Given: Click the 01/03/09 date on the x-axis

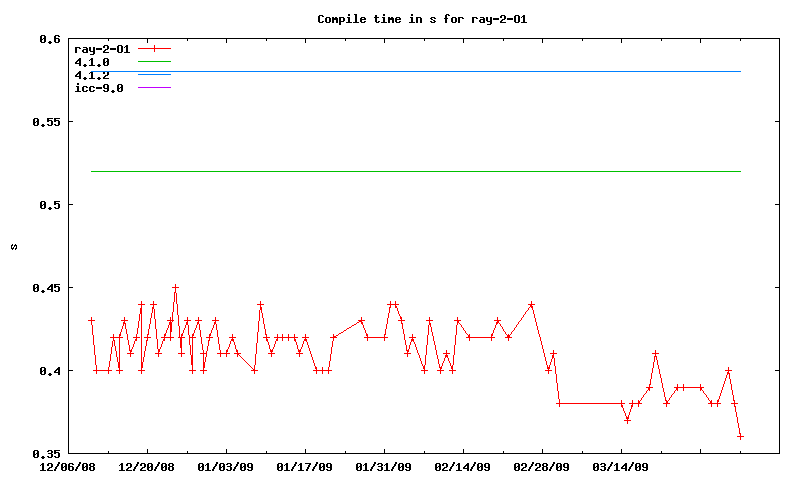Looking at the screenshot, I should click(226, 467).
